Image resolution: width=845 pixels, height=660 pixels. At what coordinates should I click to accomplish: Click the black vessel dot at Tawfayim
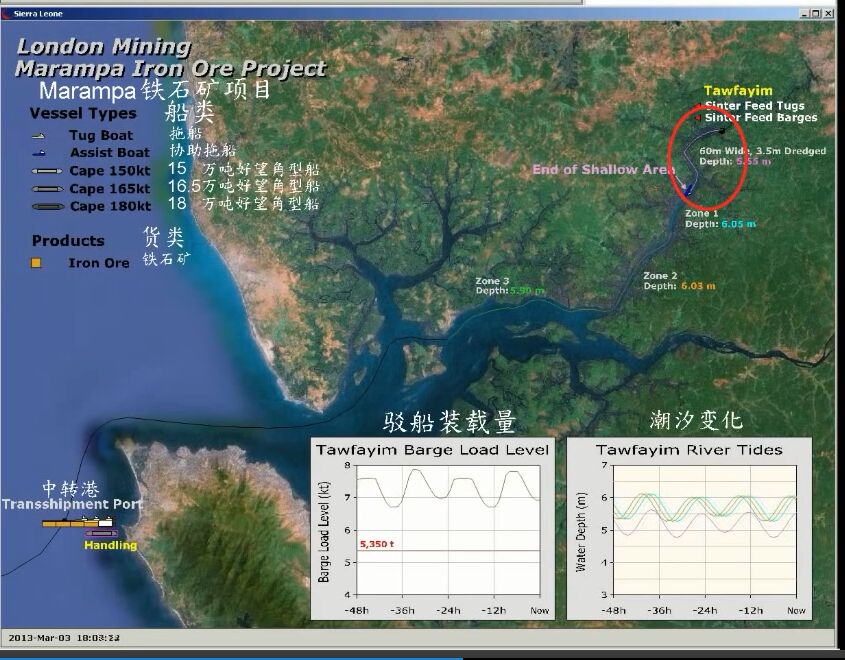(722, 130)
